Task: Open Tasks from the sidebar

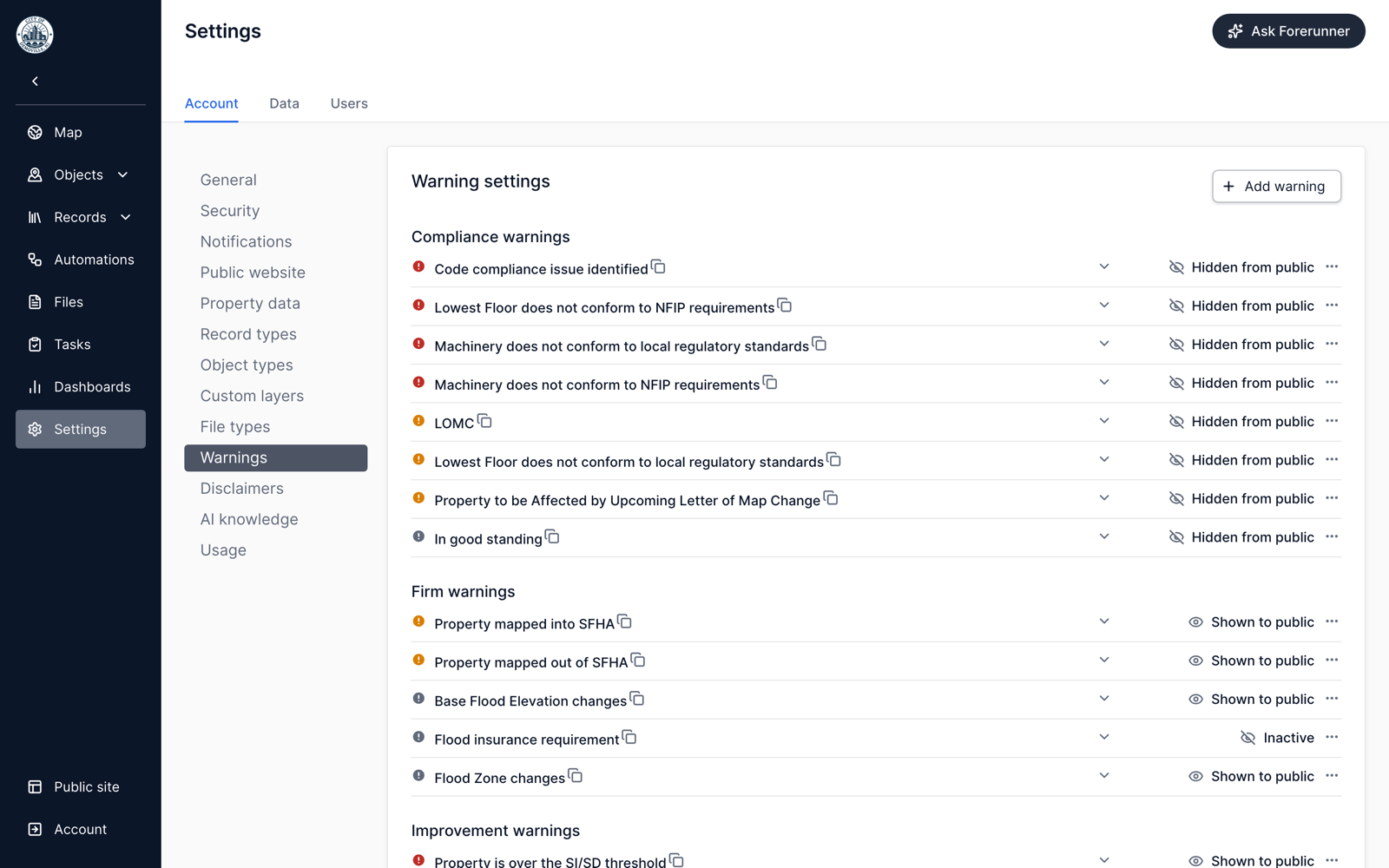Action: point(81,345)
